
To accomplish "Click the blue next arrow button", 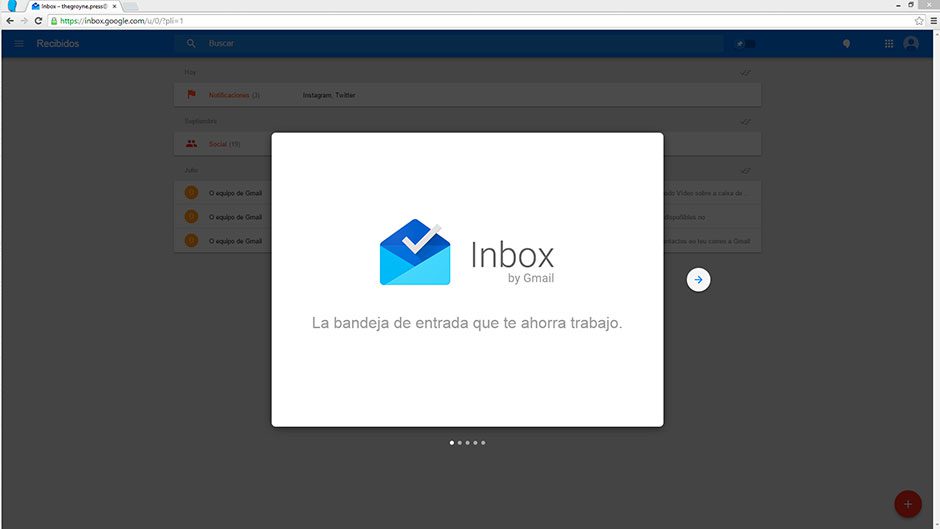I will 698,280.
